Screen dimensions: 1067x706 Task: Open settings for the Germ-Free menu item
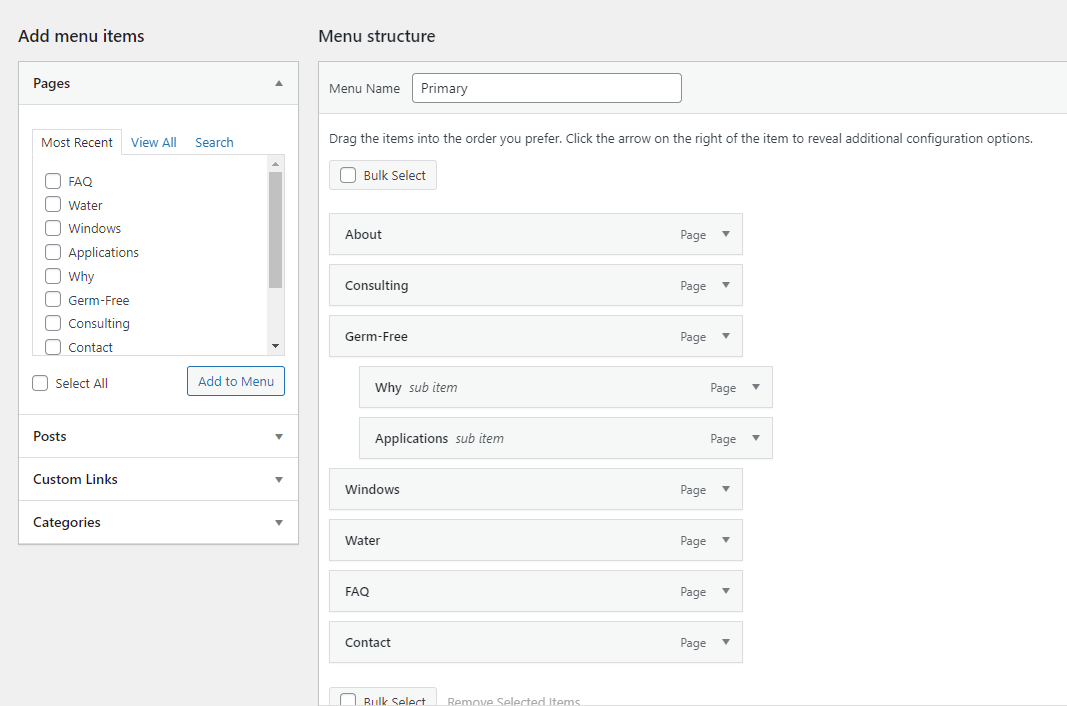[x=725, y=336]
